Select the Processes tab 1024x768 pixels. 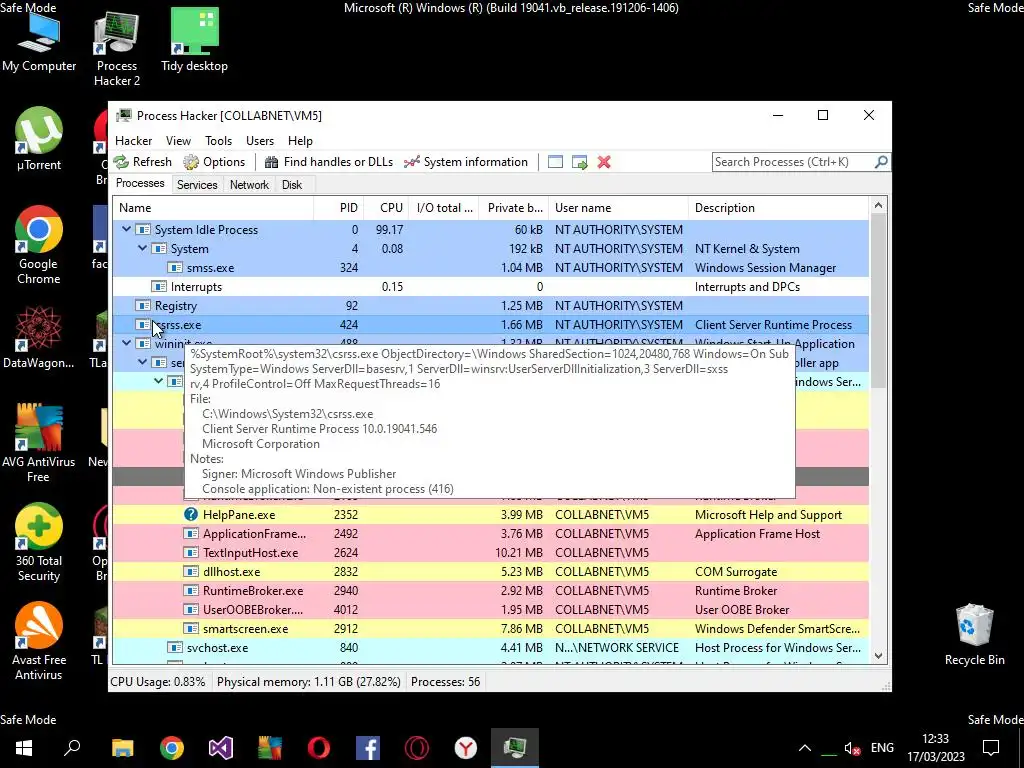(140, 184)
